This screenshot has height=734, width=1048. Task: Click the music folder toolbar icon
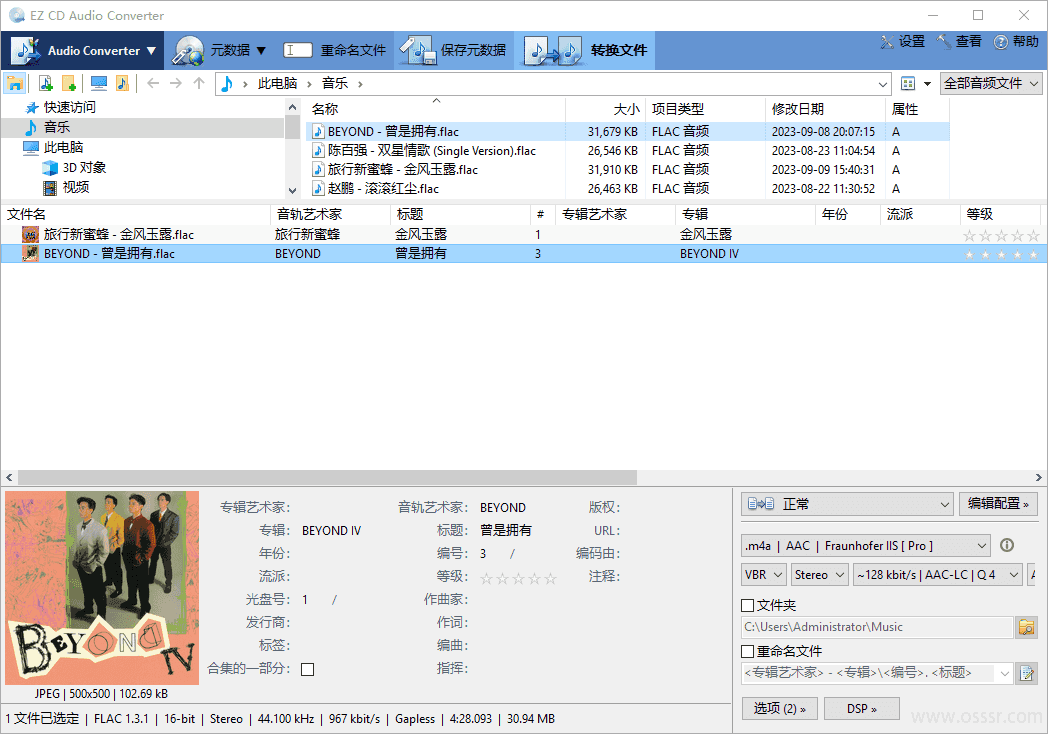122,84
